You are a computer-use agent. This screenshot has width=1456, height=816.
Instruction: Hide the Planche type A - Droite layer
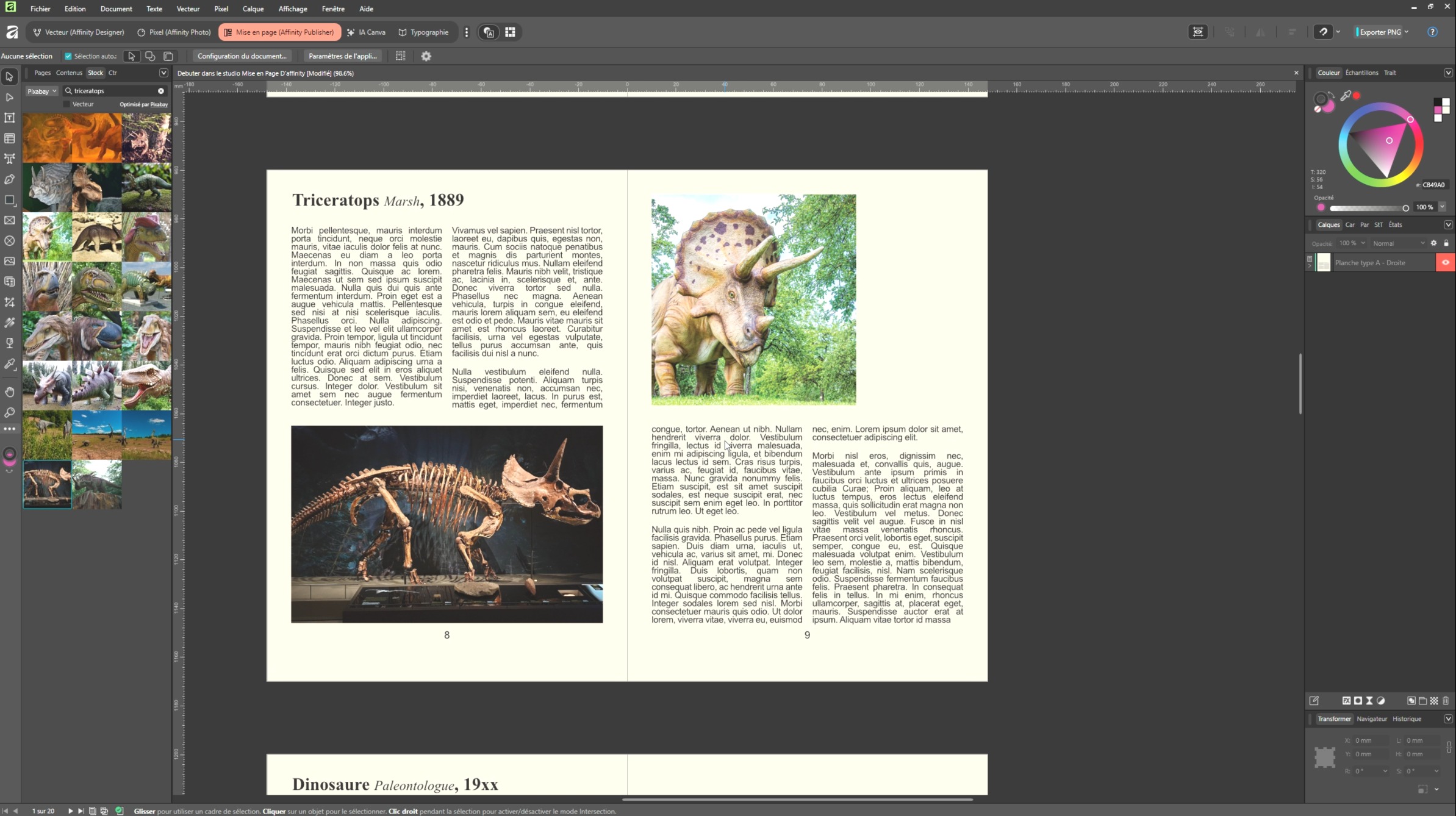point(1445,263)
